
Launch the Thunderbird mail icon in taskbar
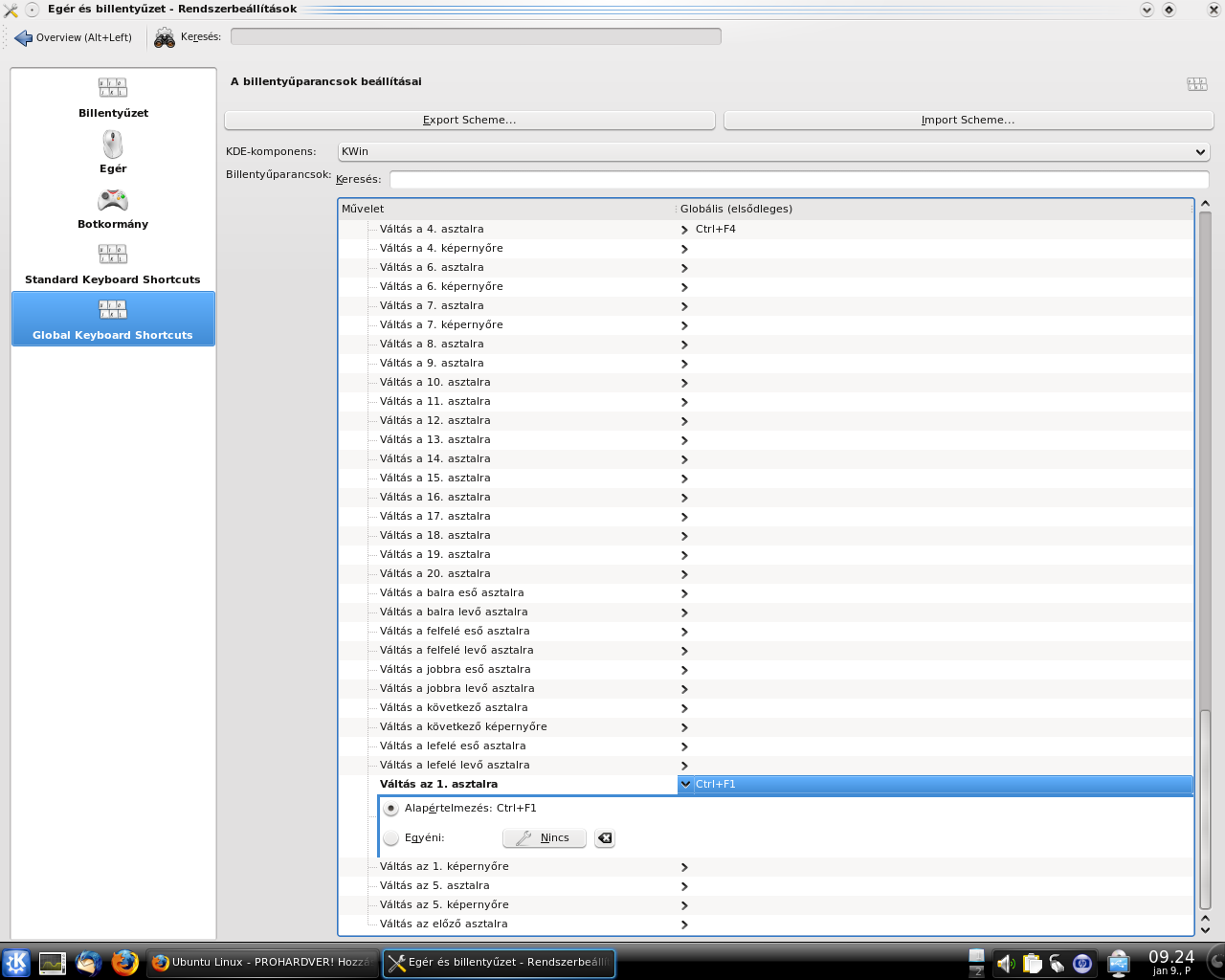(x=89, y=963)
